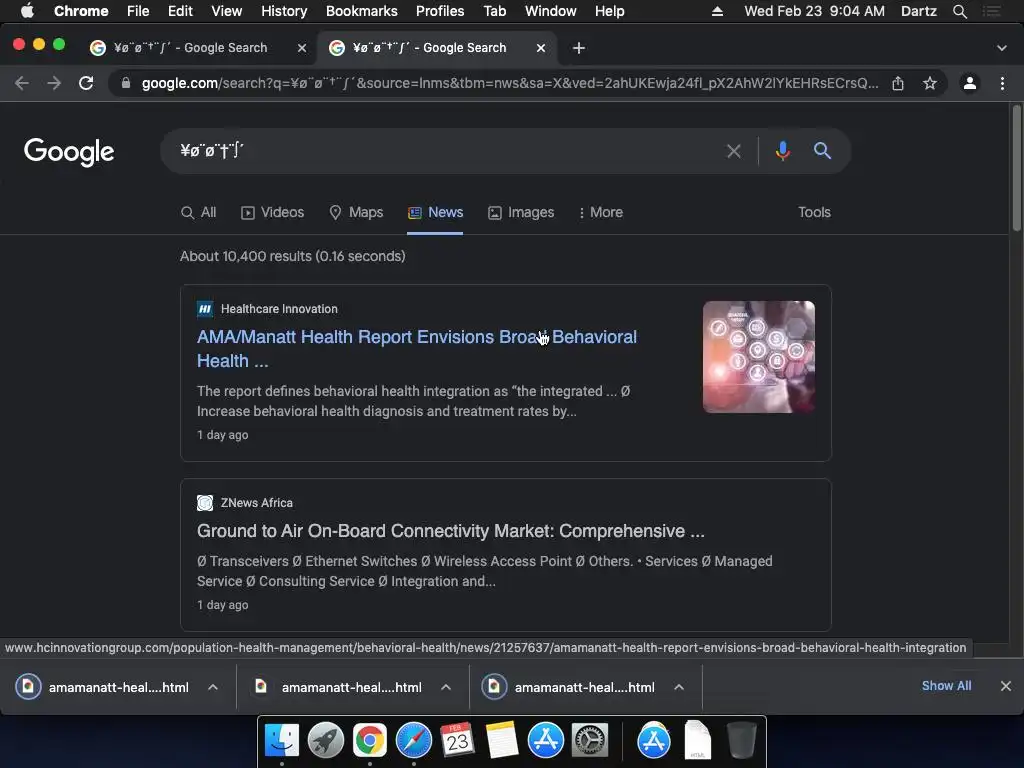Go forward using the browser forward arrow
Screen dimensions: 1024x768
tap(54, 83)
